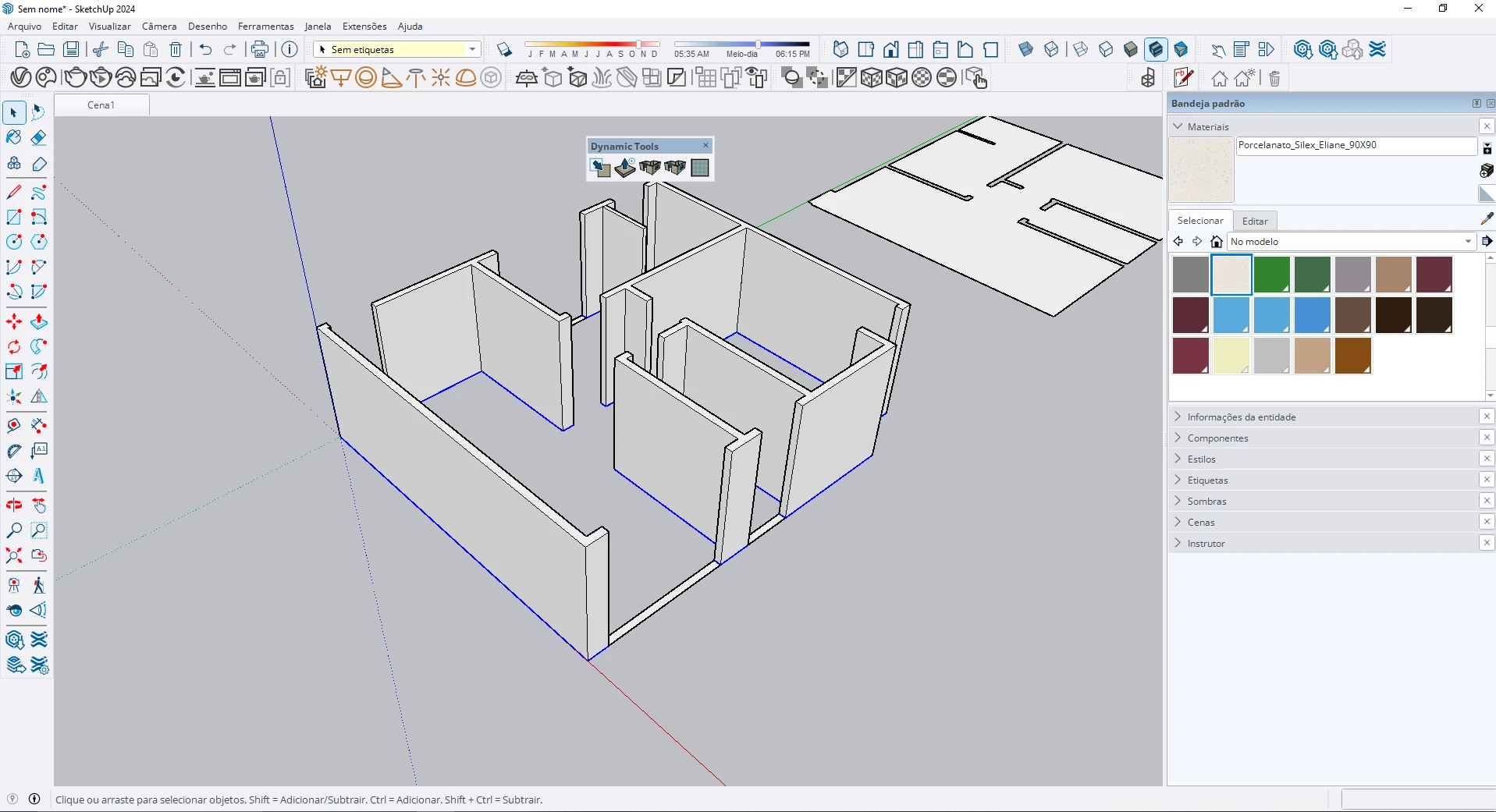Select the Follow Me tool
Screen dimensions: 1496x812
coord(38,346)
